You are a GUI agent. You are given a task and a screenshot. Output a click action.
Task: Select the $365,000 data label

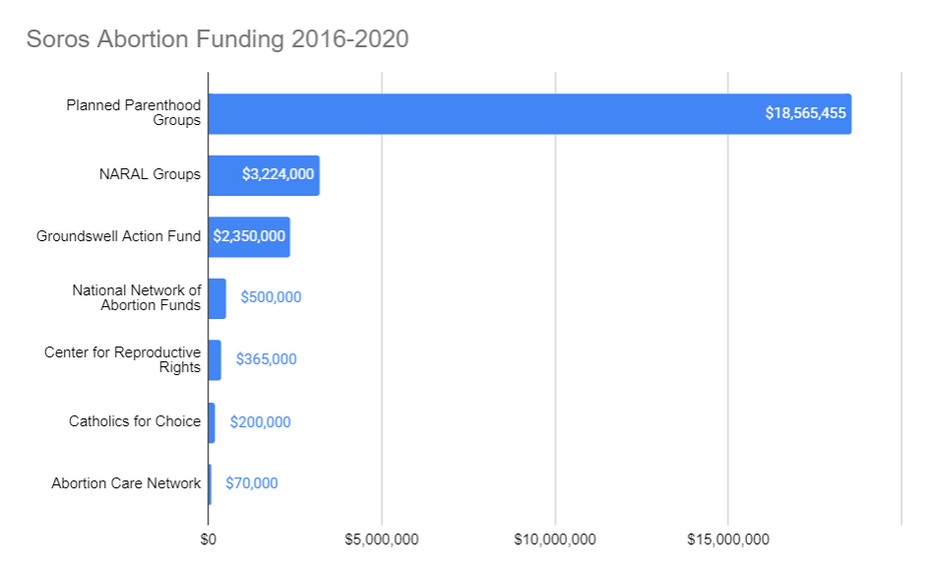tap(266, 360)
